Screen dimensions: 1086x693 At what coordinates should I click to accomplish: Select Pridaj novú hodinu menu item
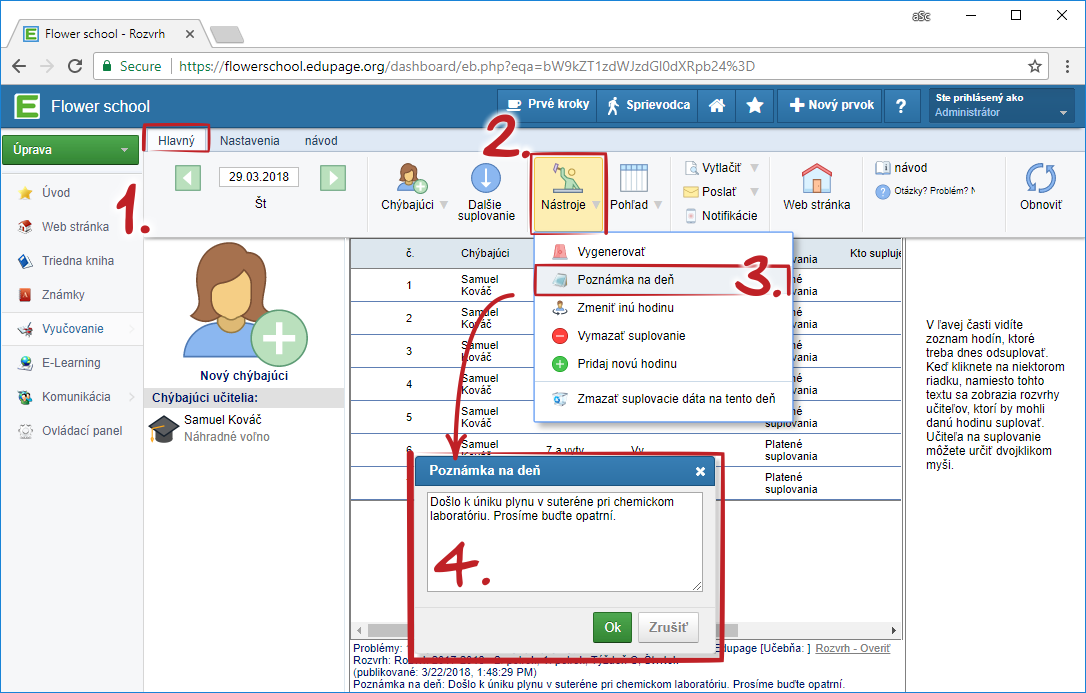point(664,363)
